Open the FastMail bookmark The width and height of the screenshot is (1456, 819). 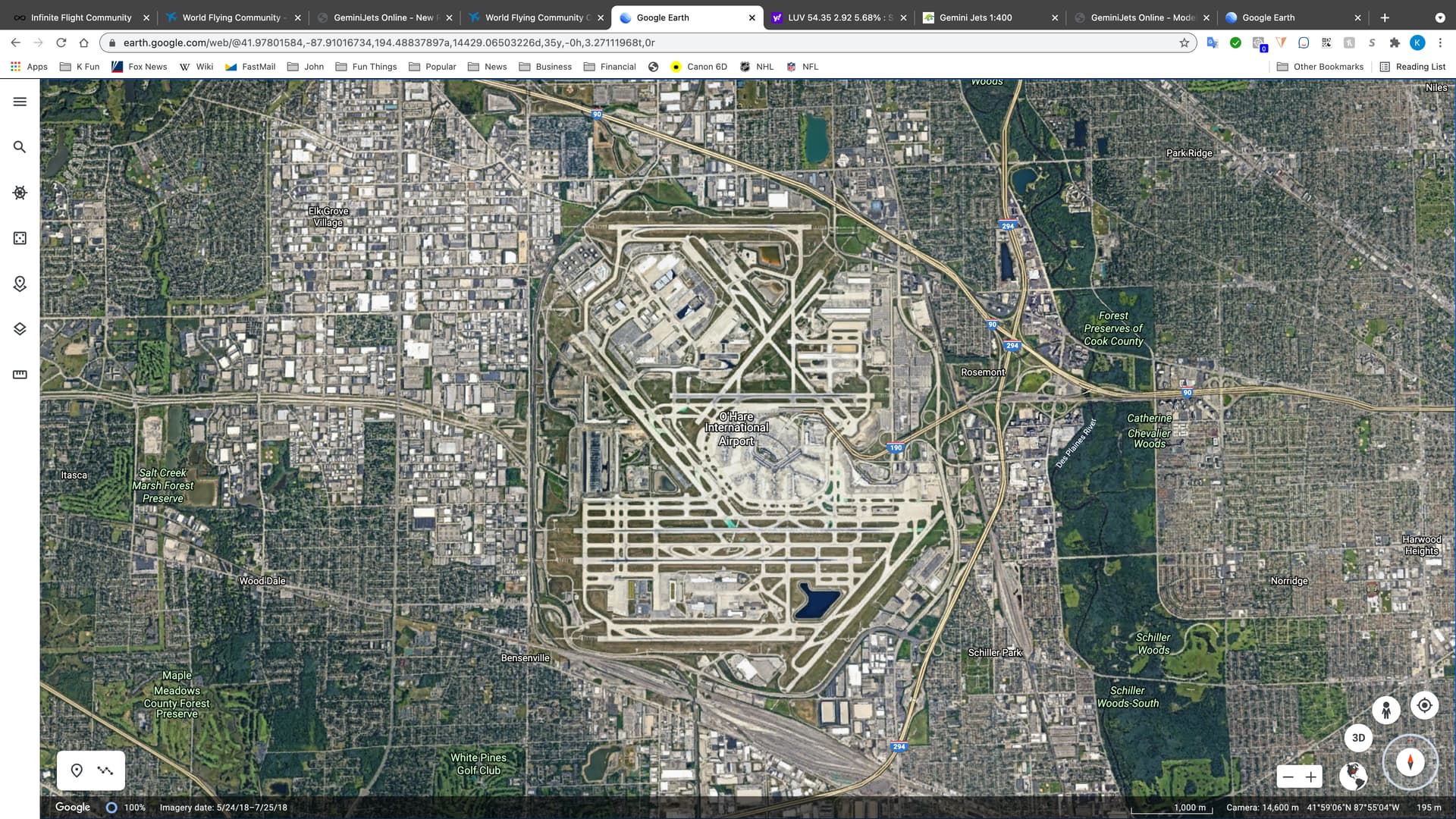tap(250, 67)
